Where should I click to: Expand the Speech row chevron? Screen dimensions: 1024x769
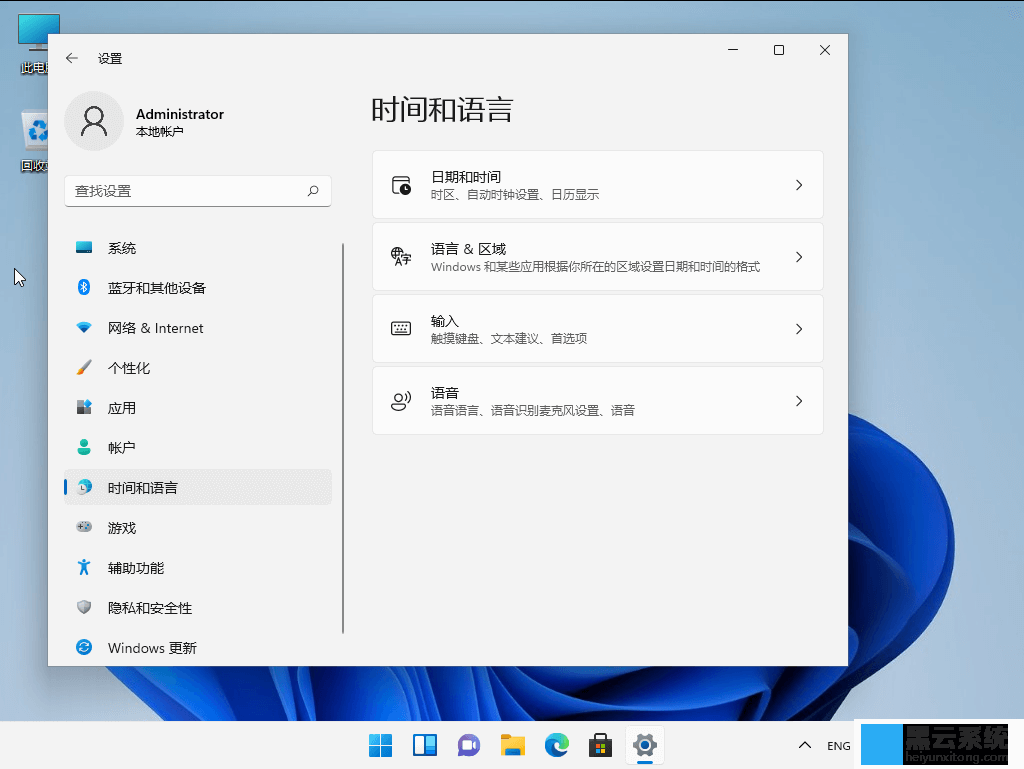click(x=798, y=401)
